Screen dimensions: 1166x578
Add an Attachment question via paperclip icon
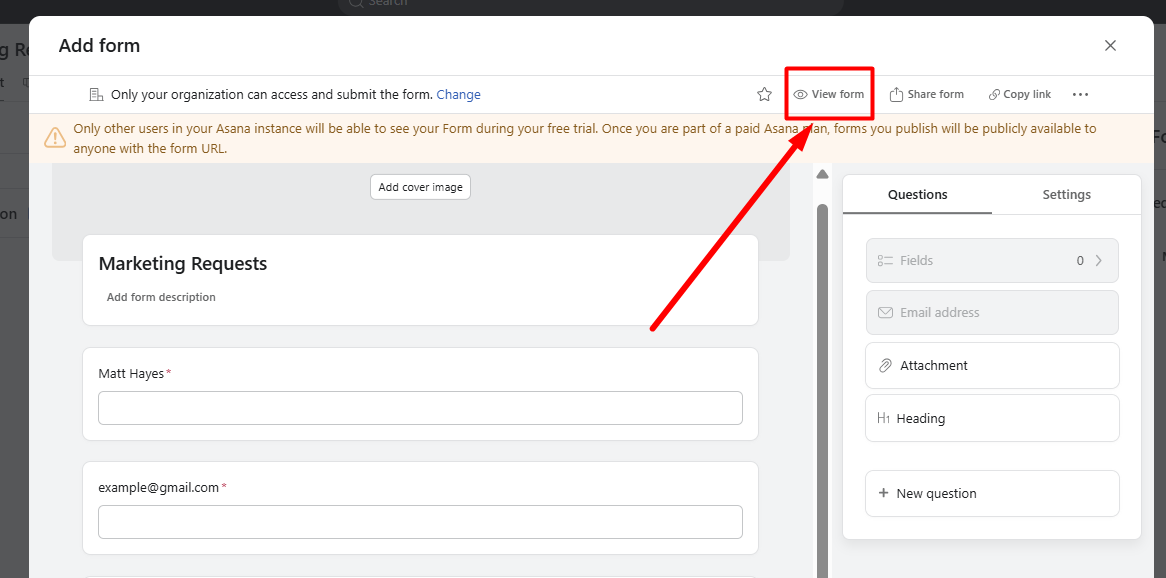pyautogui.click(x=885, y=365)
